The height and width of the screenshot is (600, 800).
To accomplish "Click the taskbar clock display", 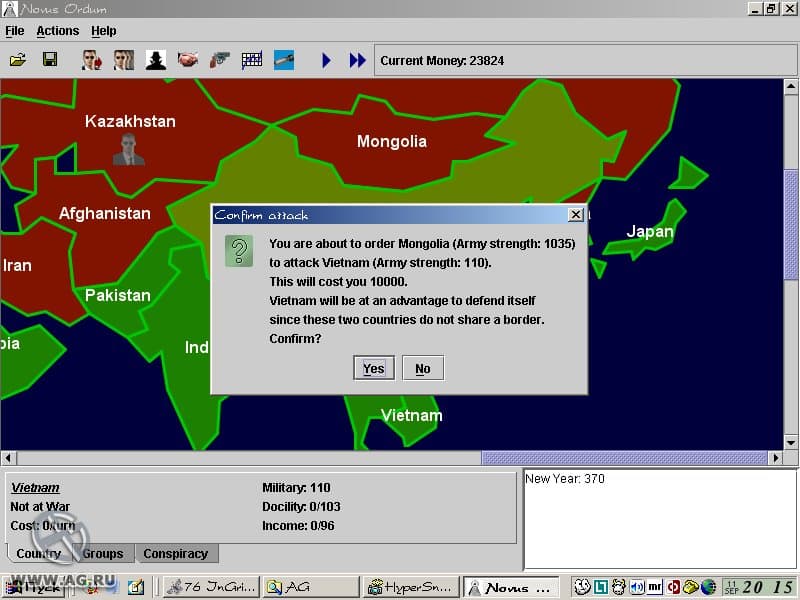I will coord(759,587).
